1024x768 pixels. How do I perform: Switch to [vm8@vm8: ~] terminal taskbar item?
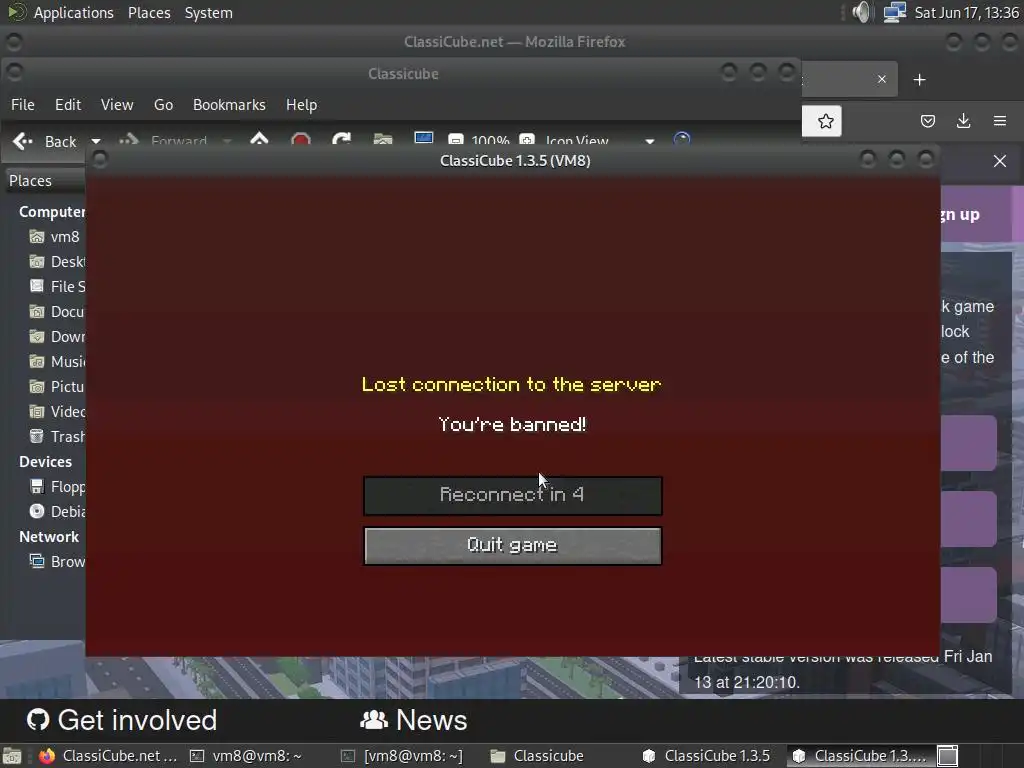[x=402, y=756]
